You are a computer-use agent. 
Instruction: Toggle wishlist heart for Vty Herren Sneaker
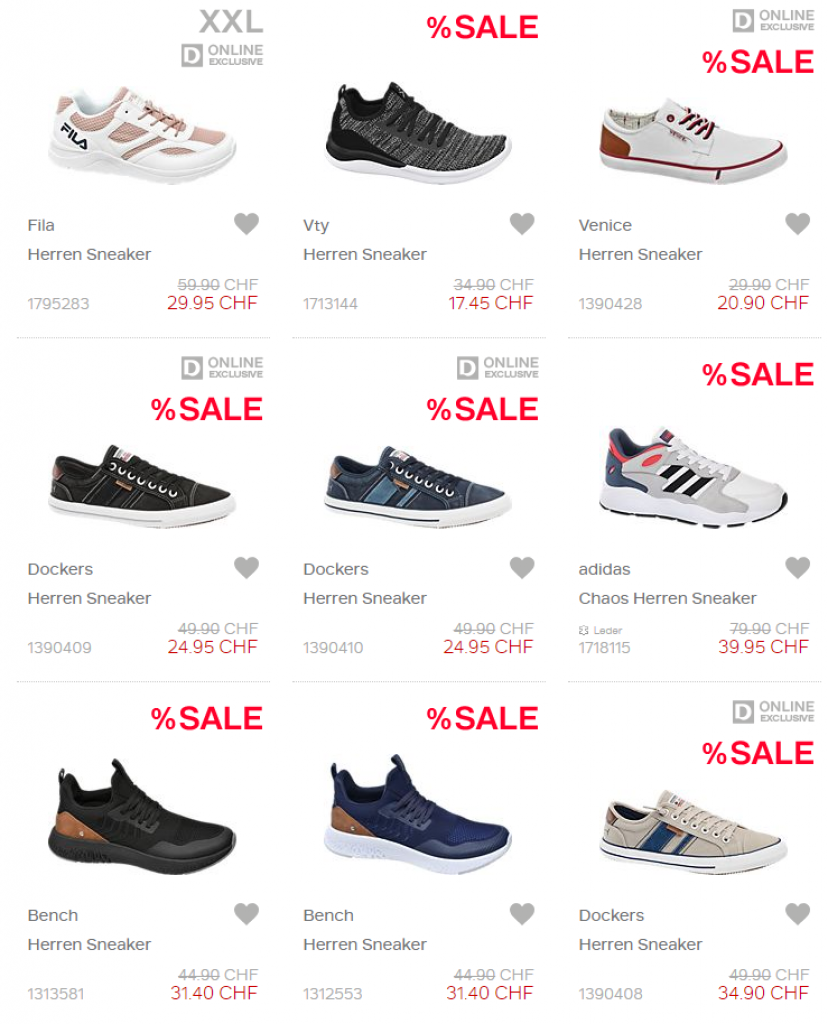522,224
